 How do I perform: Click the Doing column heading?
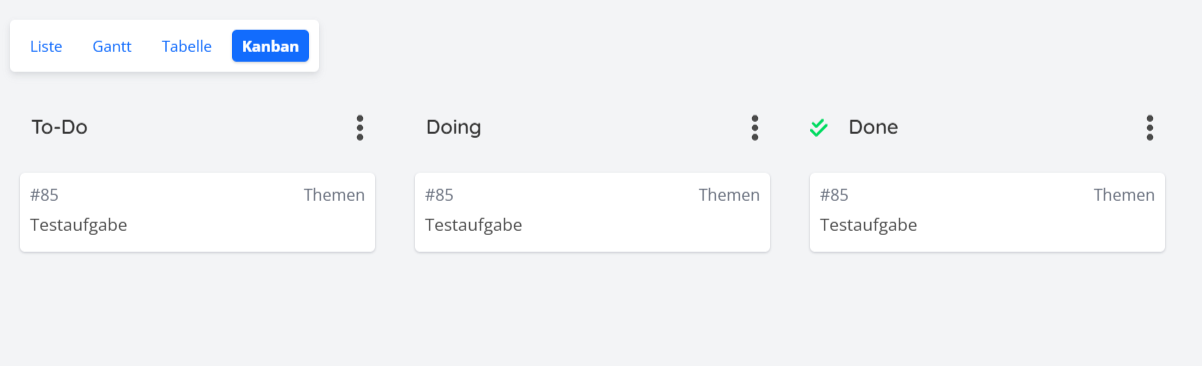pyautogui.click(x=454, y=128)
